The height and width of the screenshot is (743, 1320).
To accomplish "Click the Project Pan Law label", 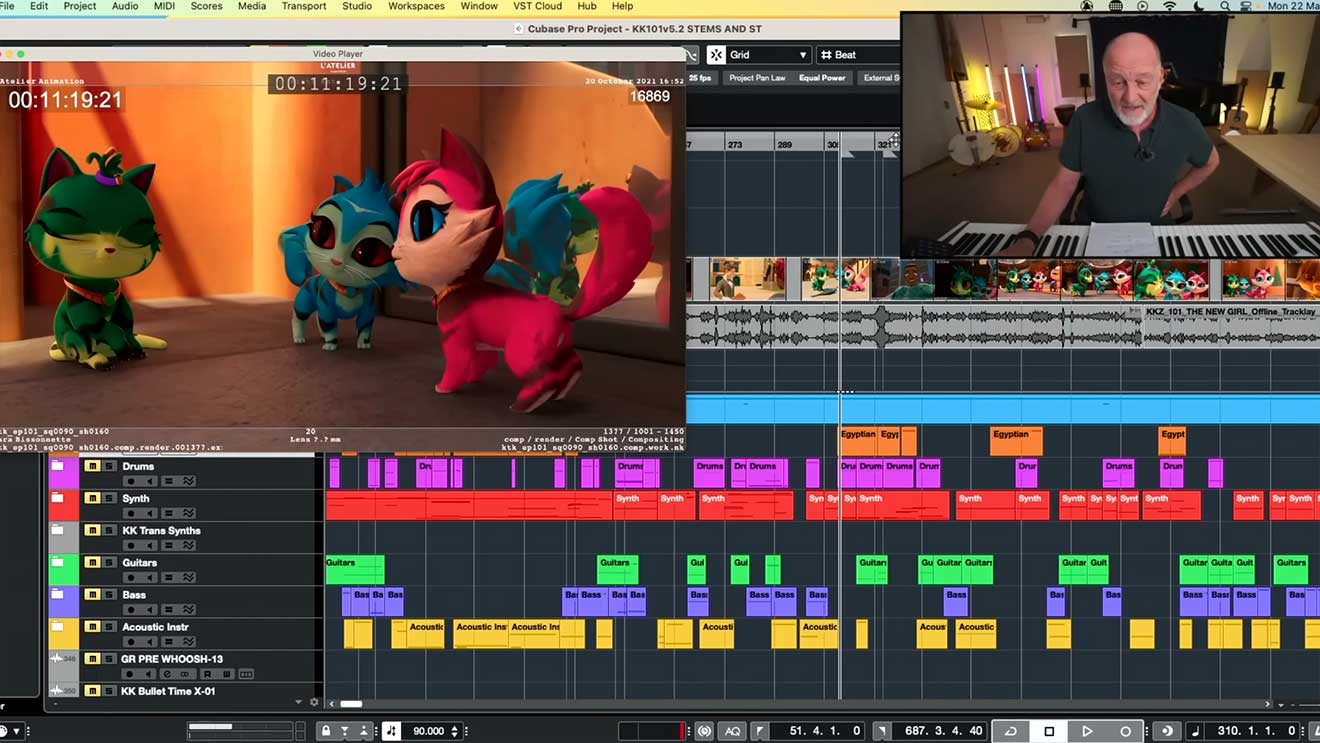I will (x=757, y=78).
